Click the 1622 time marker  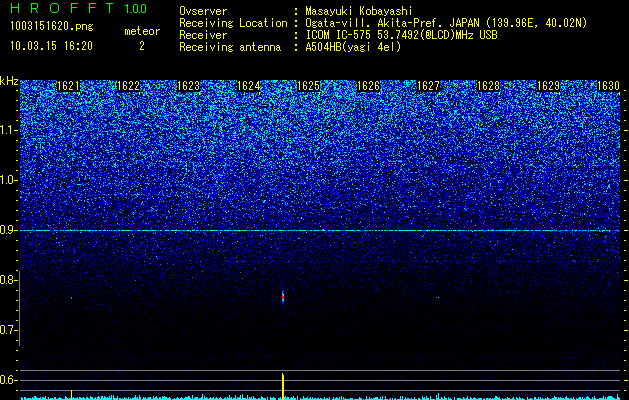(128, 86)
